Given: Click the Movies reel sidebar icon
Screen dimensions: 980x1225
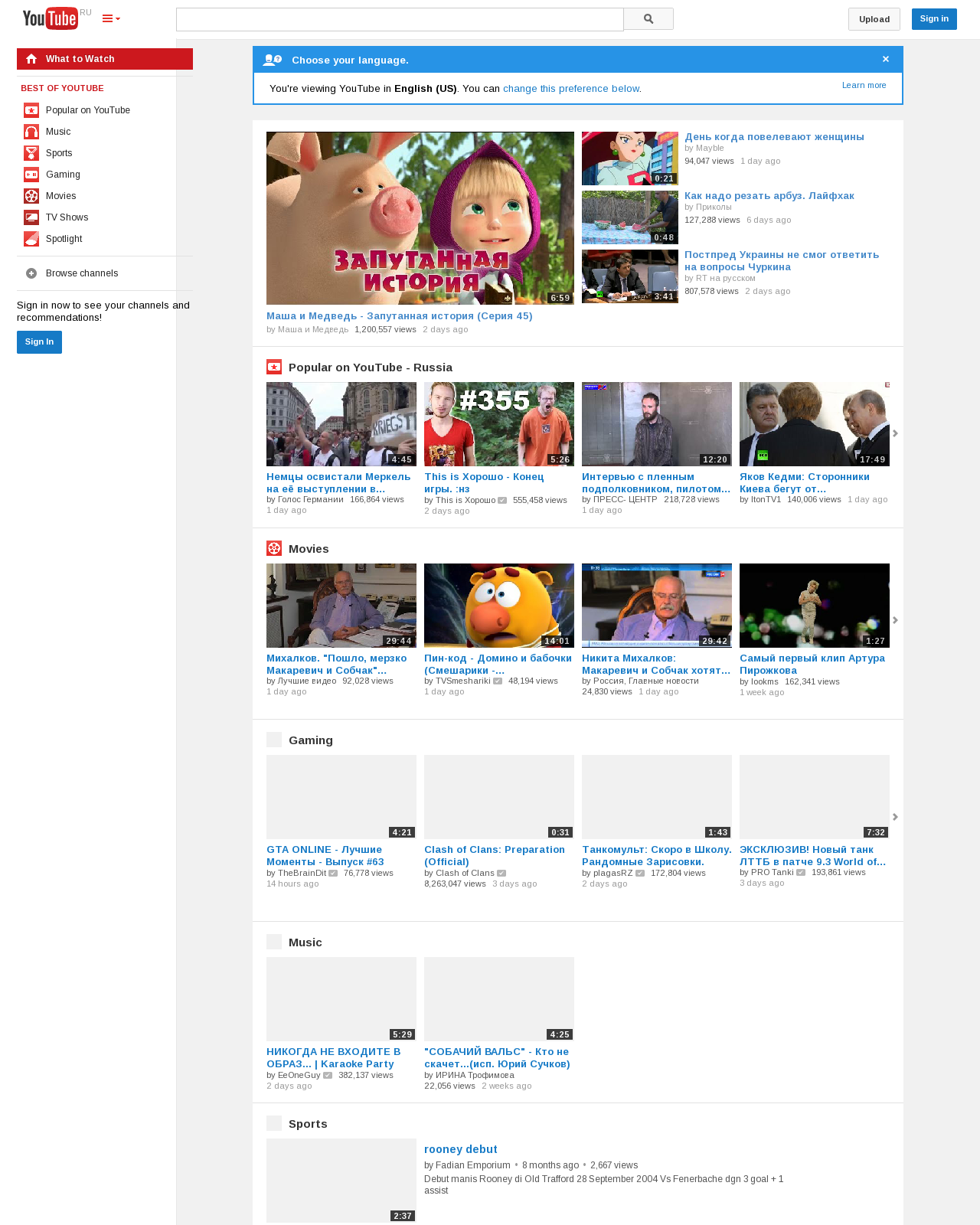Looking at the screenshot, I should click(x=31, y=196).
